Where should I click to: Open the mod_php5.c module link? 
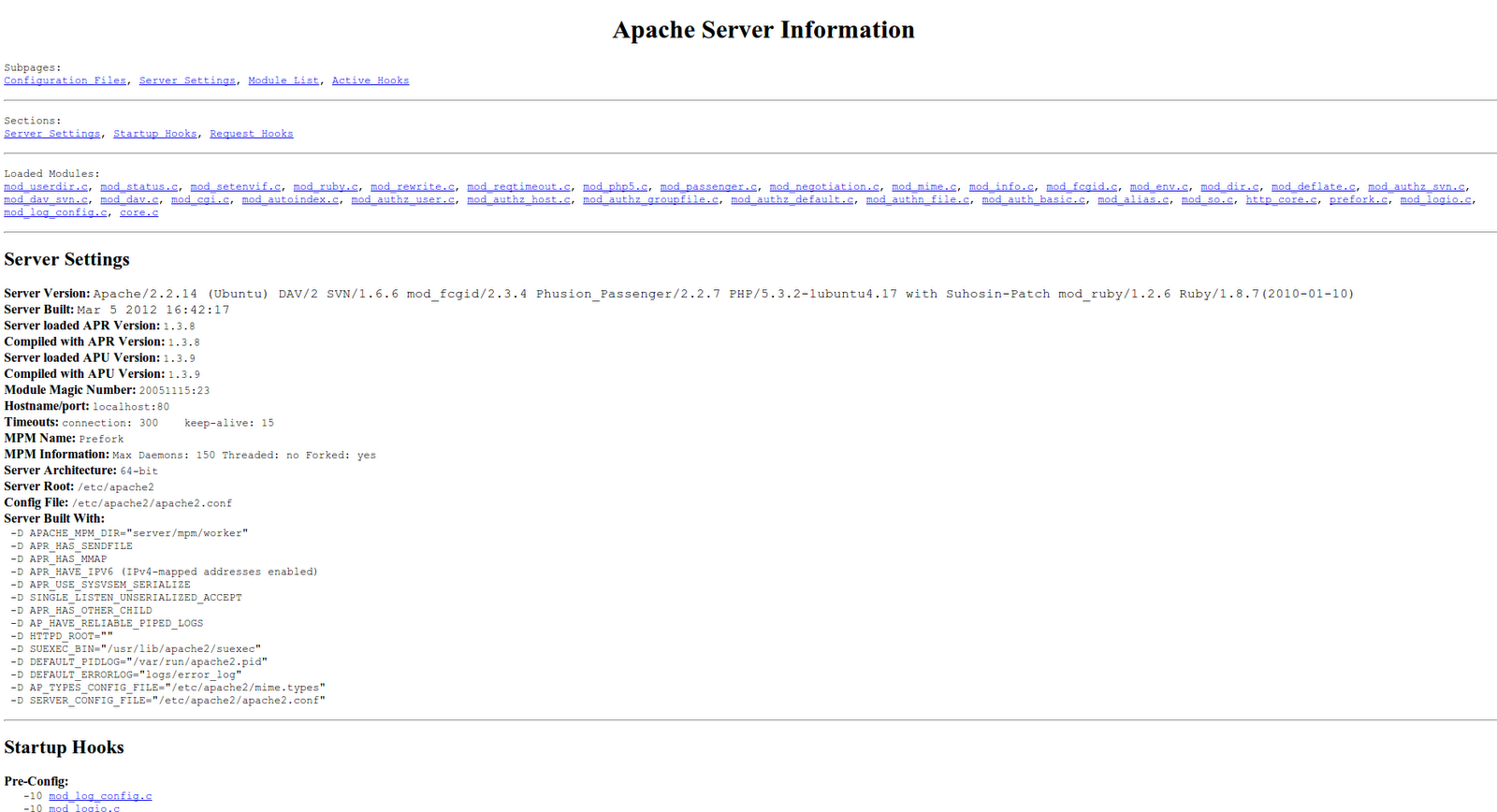tap(616, 187)
